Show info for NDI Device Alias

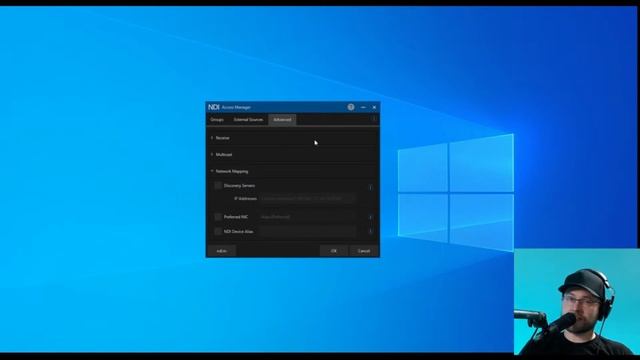pyautogui.click(x=371, y=231)
